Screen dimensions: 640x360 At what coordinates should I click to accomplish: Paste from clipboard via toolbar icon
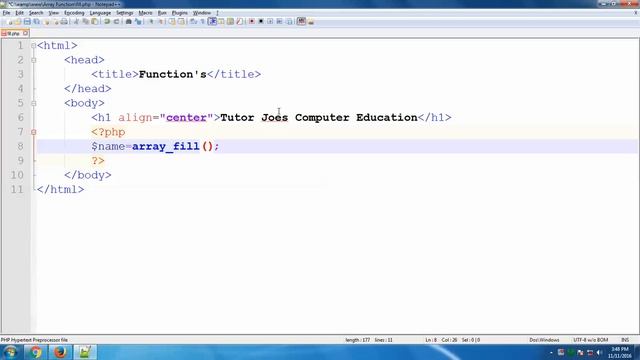95,21
